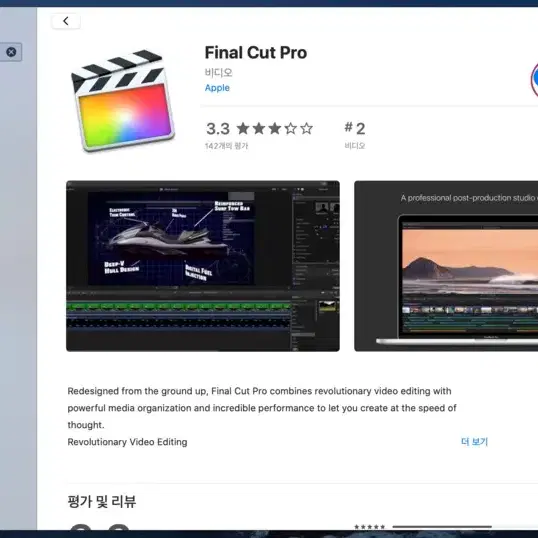Click the Final Cut Pro title text

tap(256, 53)
